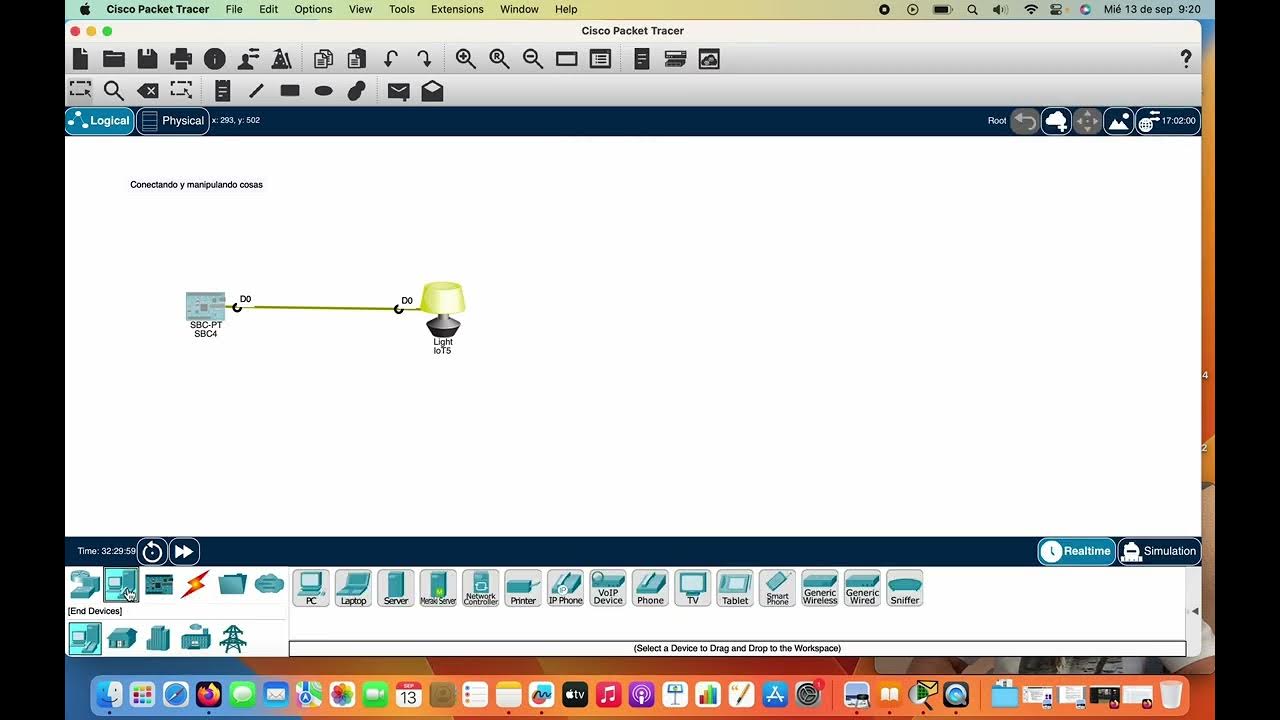The height and width of the screenshot is (720, 1280).
Task: Pick the Sniffer device
Action: pos(905,588)
